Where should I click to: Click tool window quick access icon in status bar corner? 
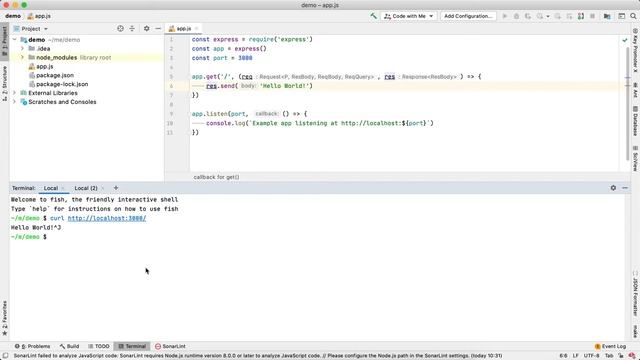5,356
